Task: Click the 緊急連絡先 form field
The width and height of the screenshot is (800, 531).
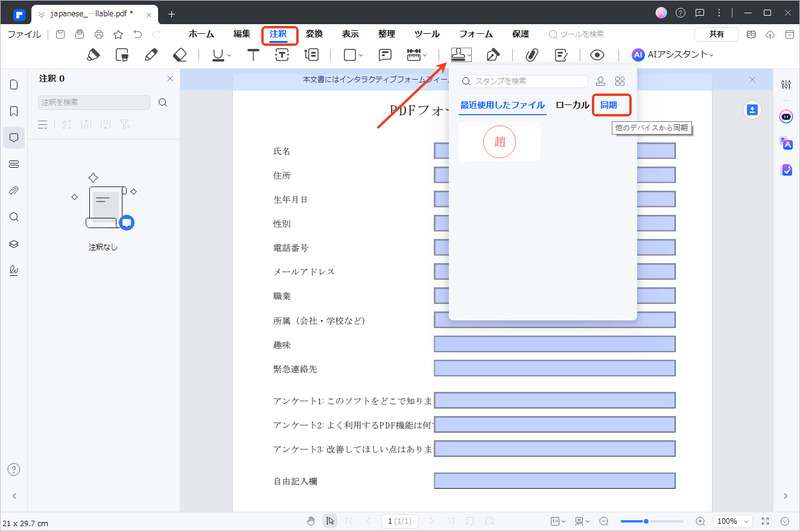Action: click(555, 368)
